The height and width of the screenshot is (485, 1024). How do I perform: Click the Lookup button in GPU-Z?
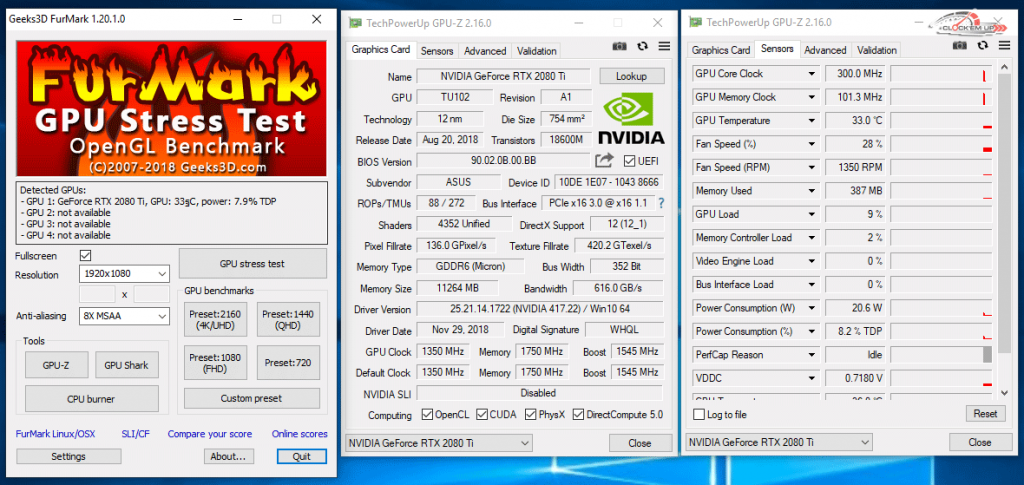tap(632, 76)
